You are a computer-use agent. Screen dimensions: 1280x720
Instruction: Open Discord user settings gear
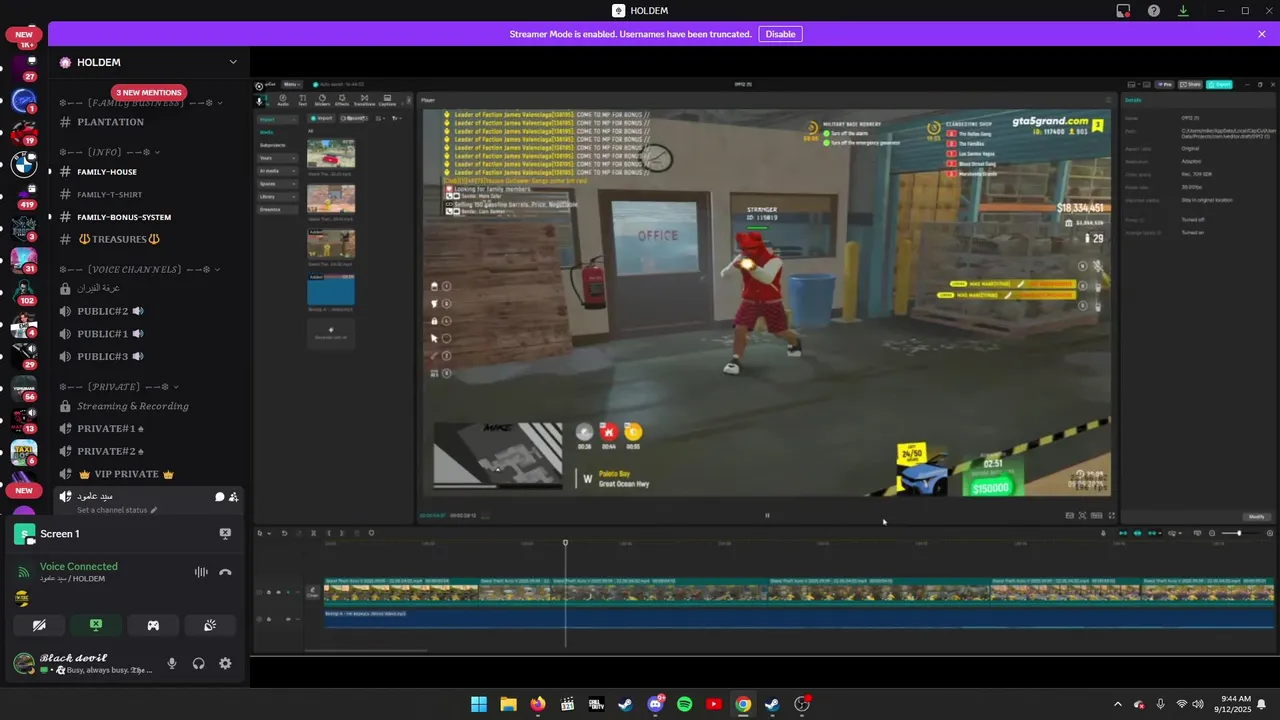(x=225, y=663)
